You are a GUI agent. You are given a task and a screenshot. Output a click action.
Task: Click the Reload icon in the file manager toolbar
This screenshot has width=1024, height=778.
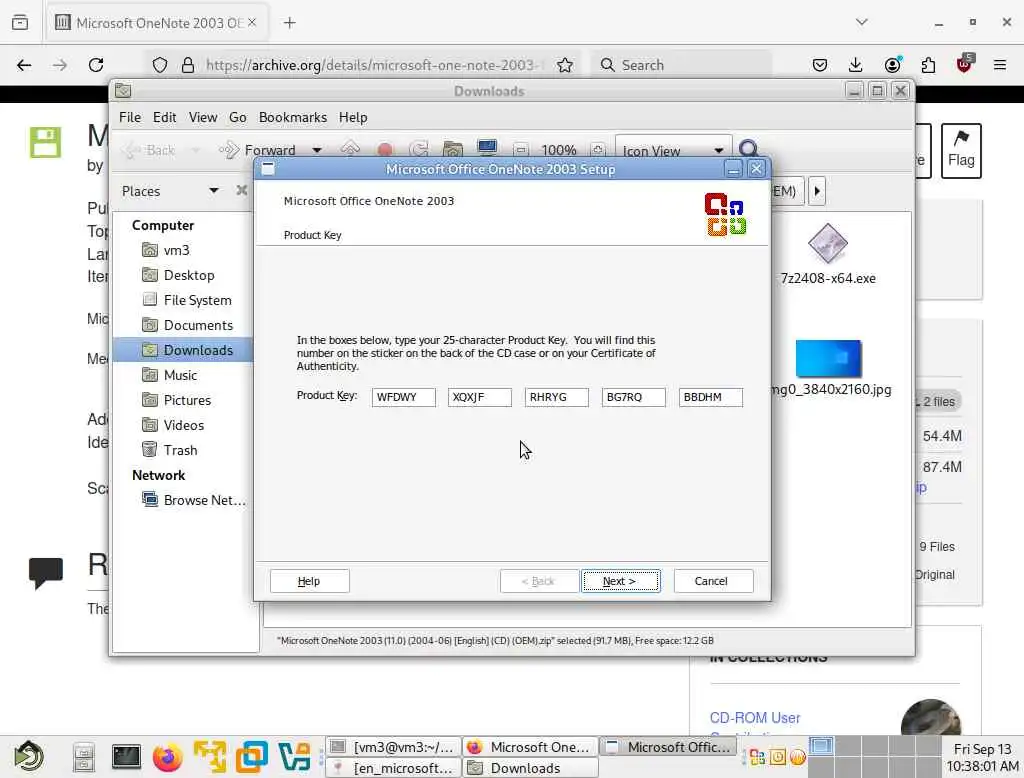[x=419, y=150]
